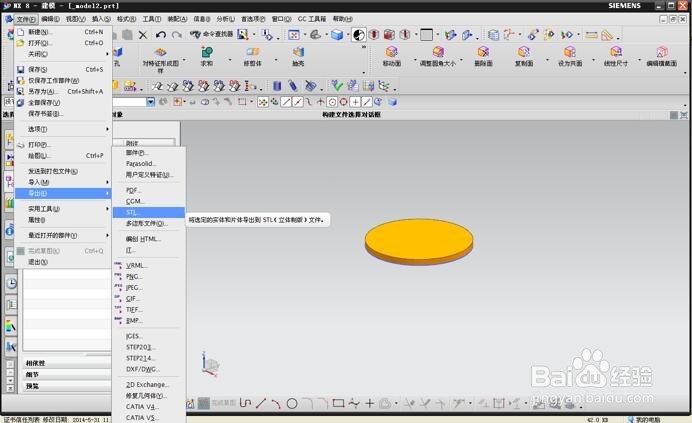This screenshot has height=423, width=692.
Task: Open the Edit (编辑) menu
Action: coord(50,19)
